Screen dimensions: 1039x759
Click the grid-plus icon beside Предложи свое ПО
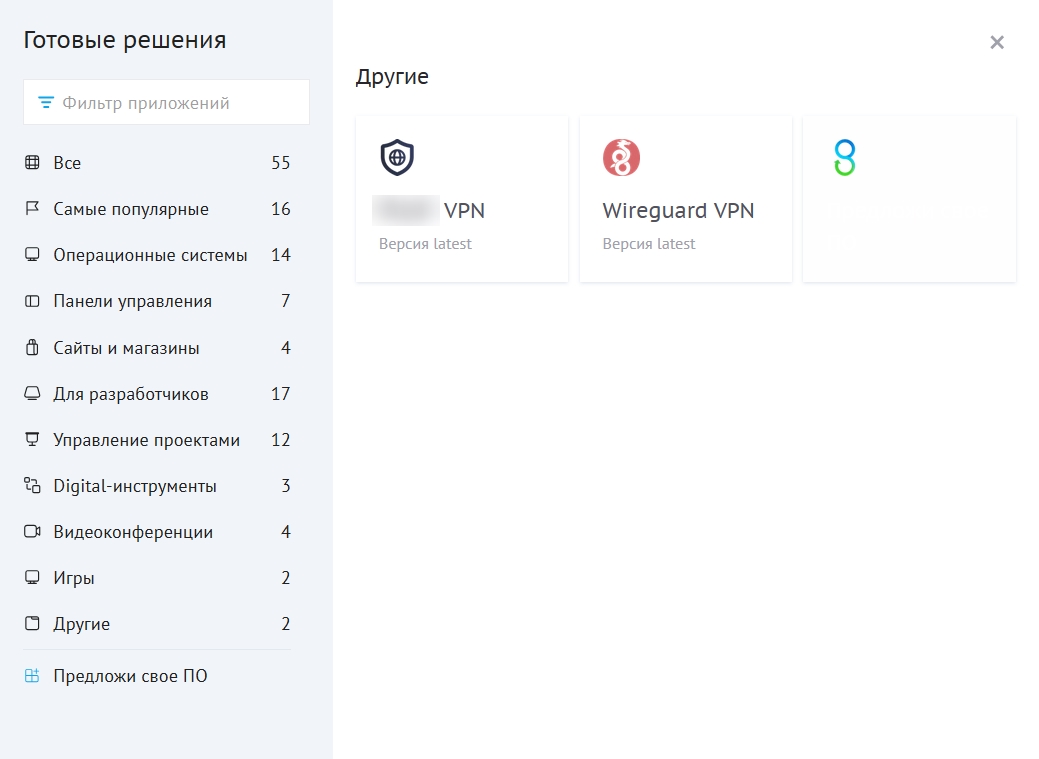click(32, 676)
